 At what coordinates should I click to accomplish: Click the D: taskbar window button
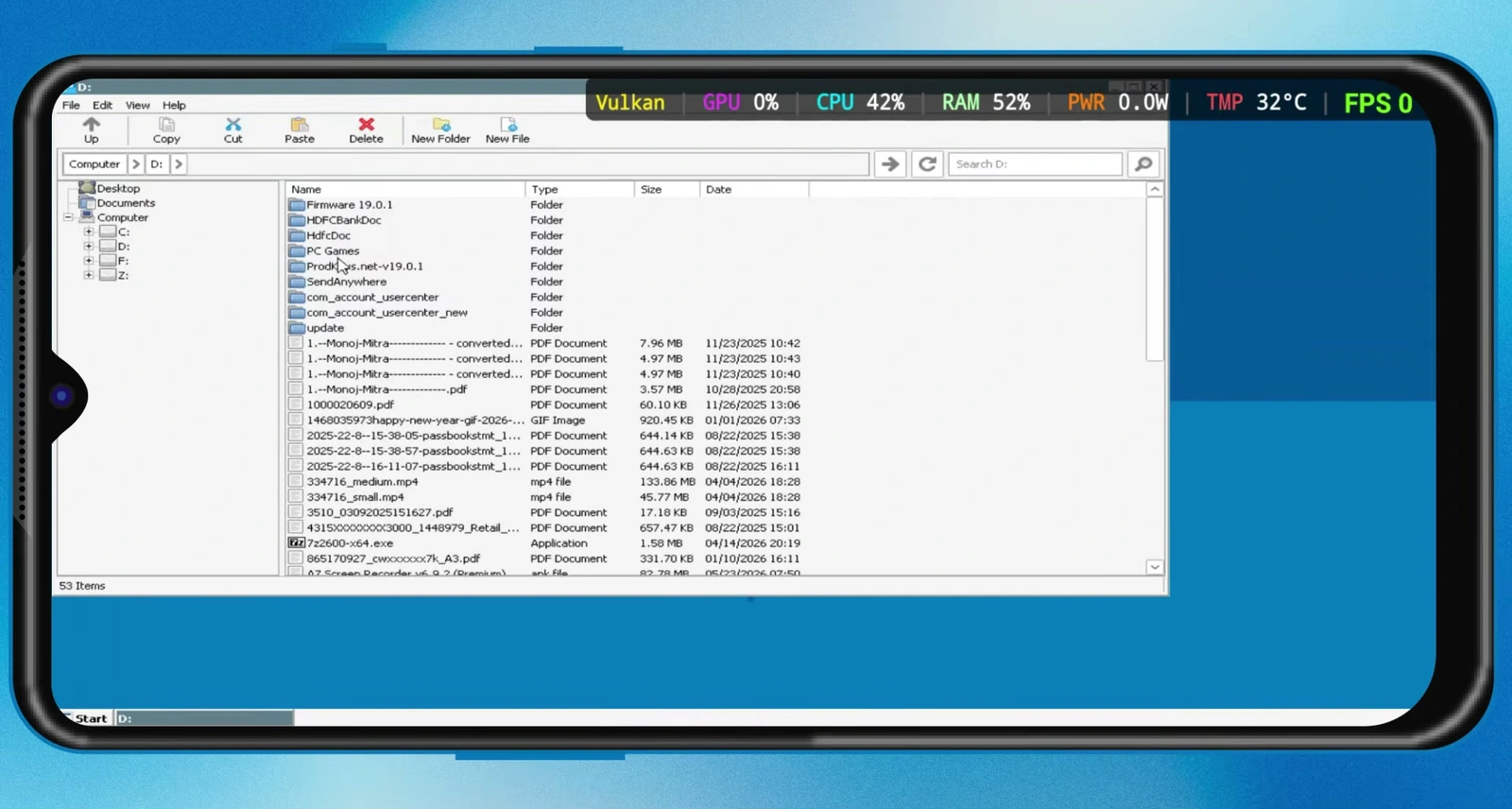(x=204, y=718)
